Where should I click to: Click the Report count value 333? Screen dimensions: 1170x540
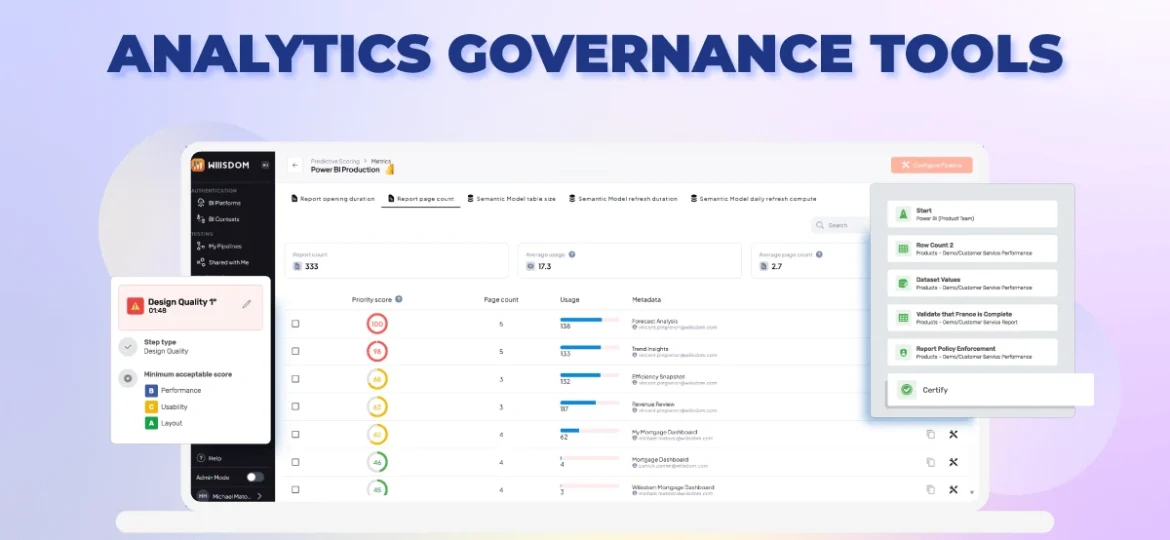pyautogui.click(x=312, y=266)
